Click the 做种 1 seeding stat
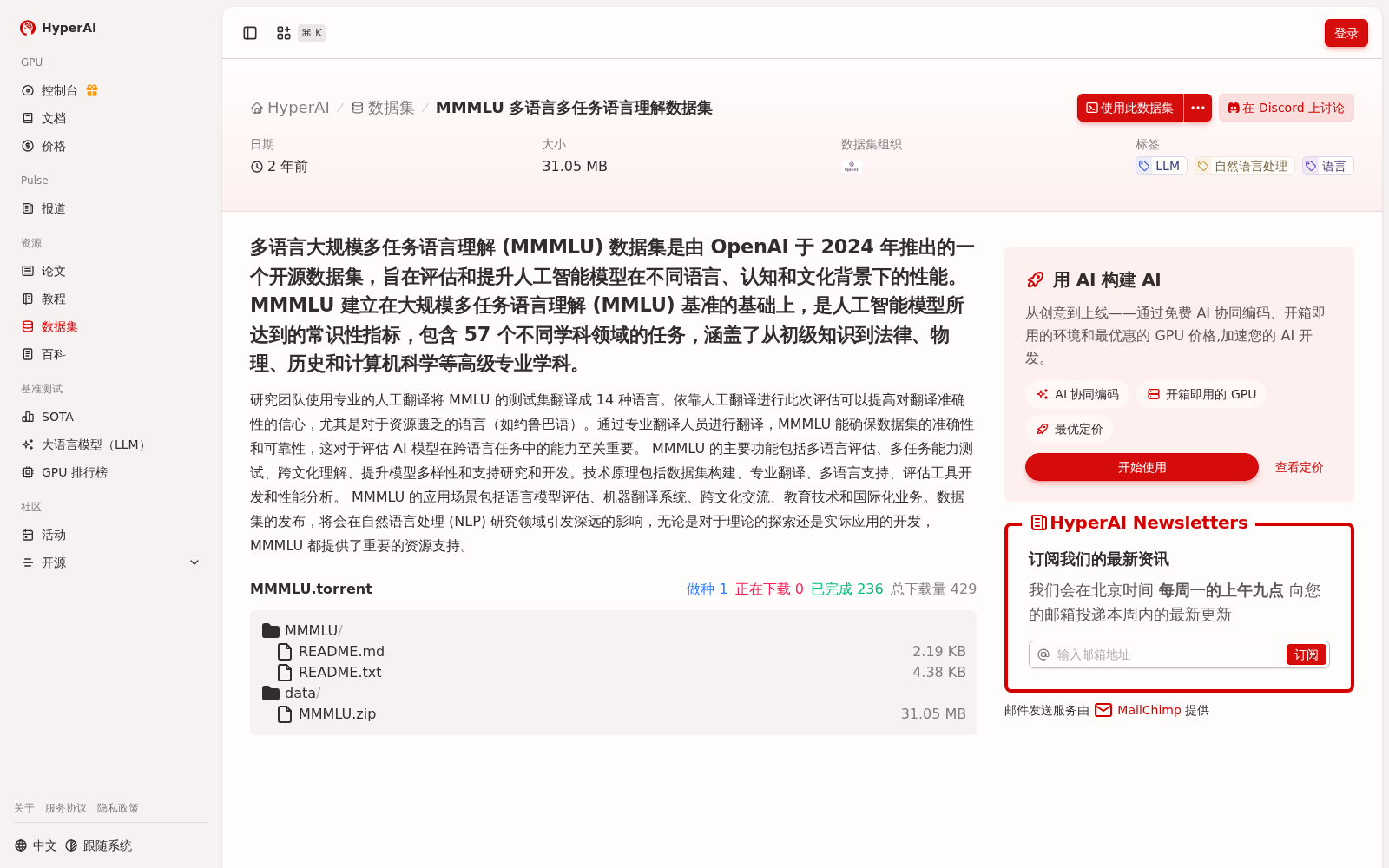Screen dimensions: 1389x868 707,589
